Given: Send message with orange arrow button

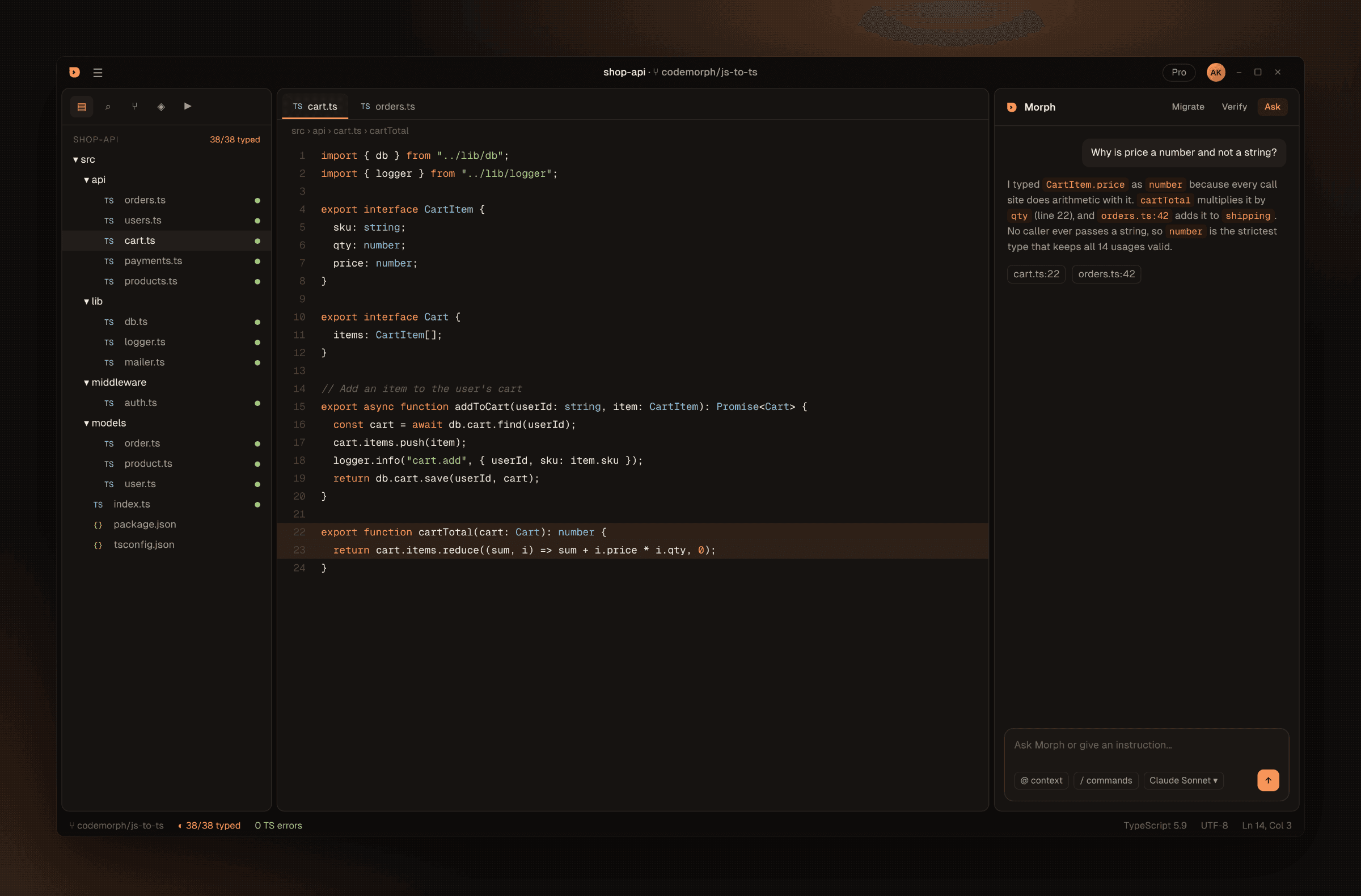Looking at the screenshot, I should coord(1268,780).
